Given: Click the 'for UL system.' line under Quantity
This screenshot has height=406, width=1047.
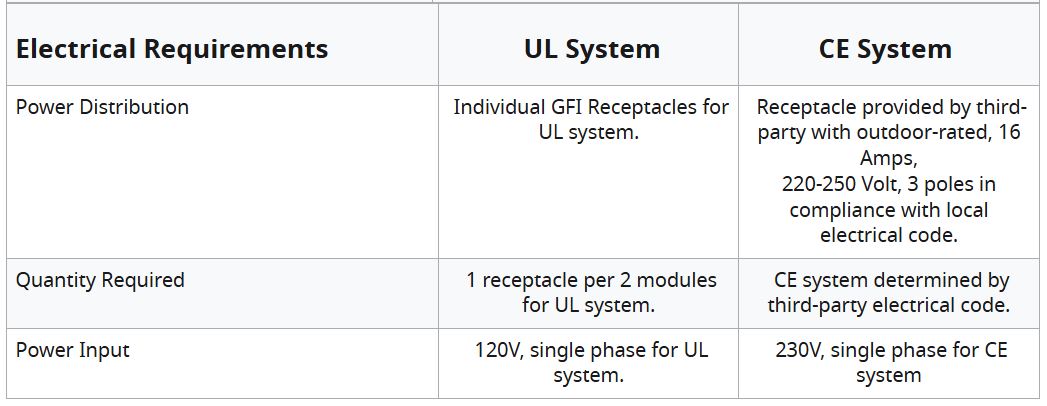Looking at the screenshot, I should pyautogui.click(x=588, y=306).
